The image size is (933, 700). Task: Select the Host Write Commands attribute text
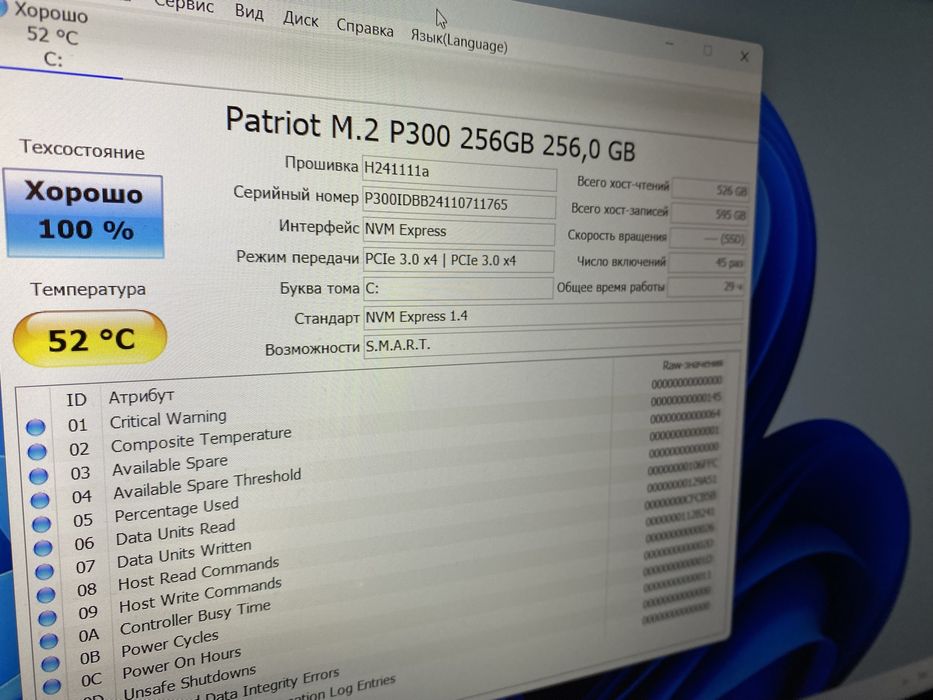coord(201,595)
